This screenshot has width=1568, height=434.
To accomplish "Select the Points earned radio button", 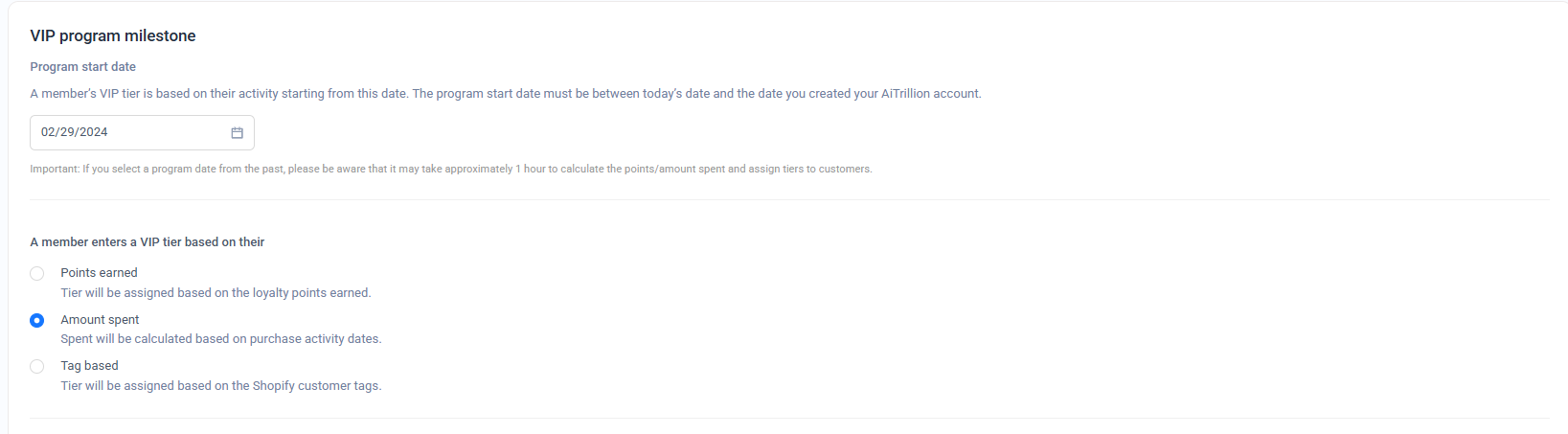I will point(37,273).
